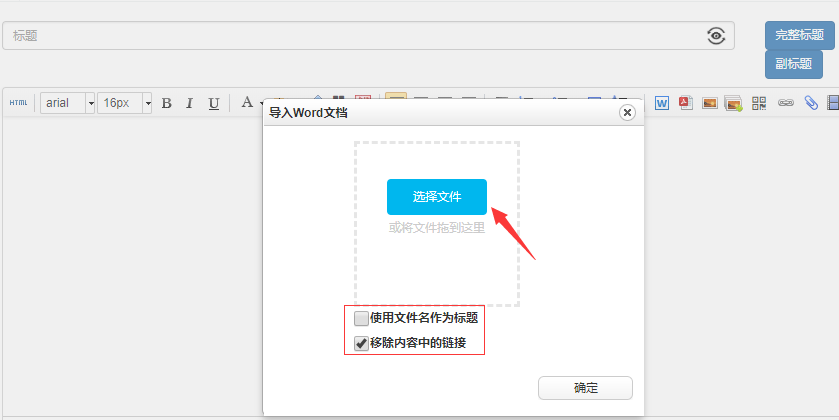The width and height of the screenshot is (839, 420).
Task: Open the arial font family dropdown
Action: [x=68, y=103]
